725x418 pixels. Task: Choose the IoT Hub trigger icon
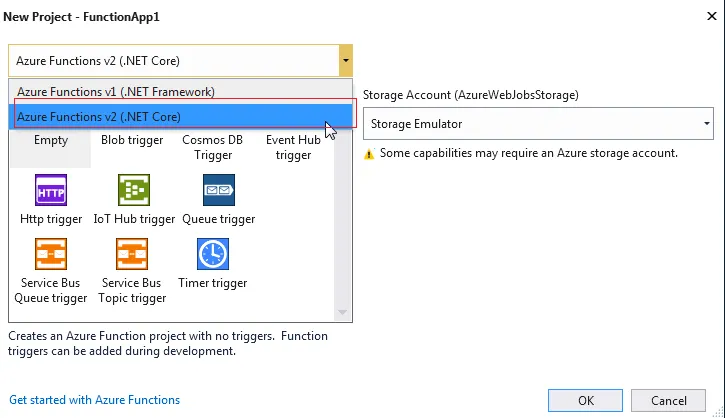(x=134, y=190)
